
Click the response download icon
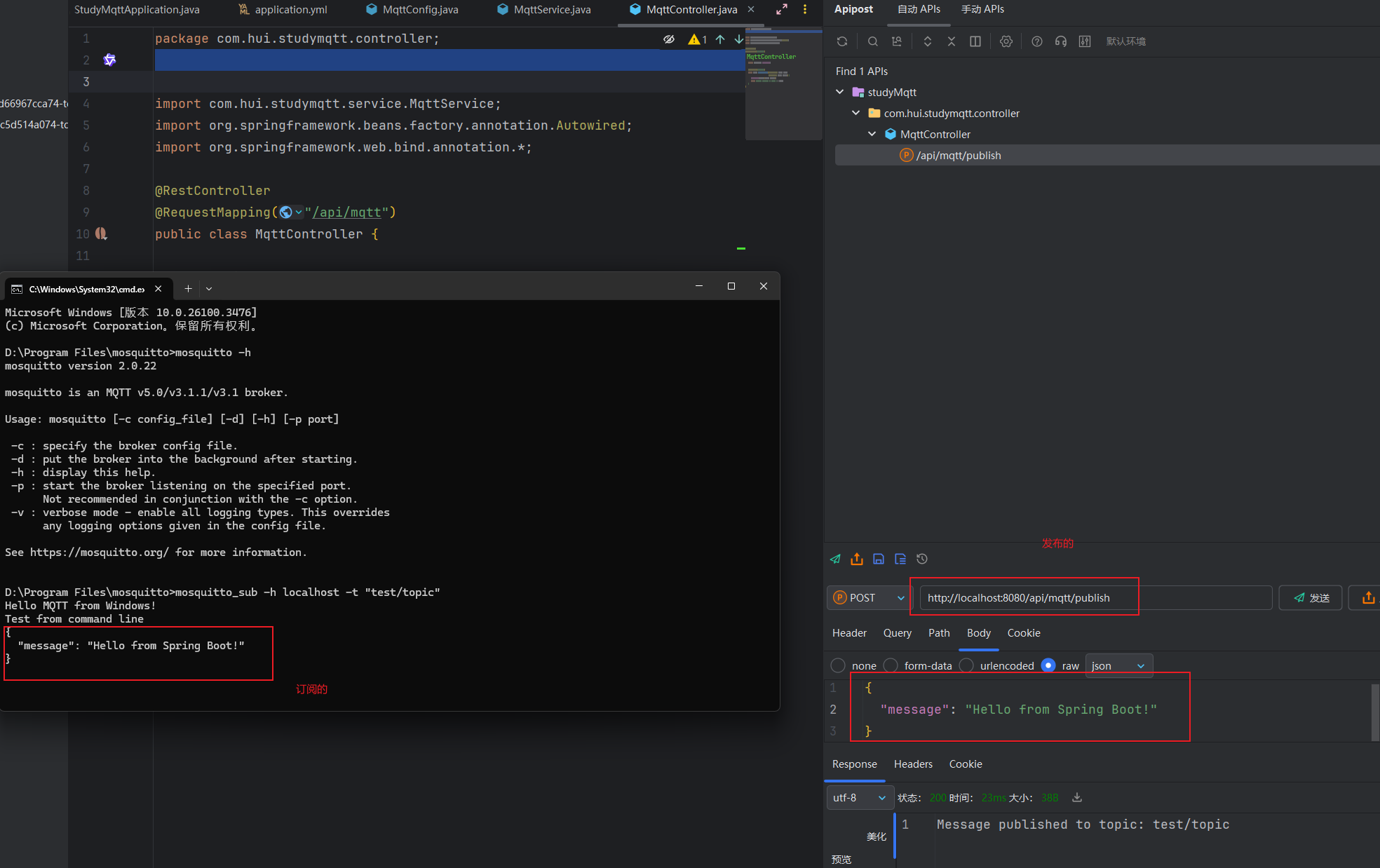[x=1077, y=797]
